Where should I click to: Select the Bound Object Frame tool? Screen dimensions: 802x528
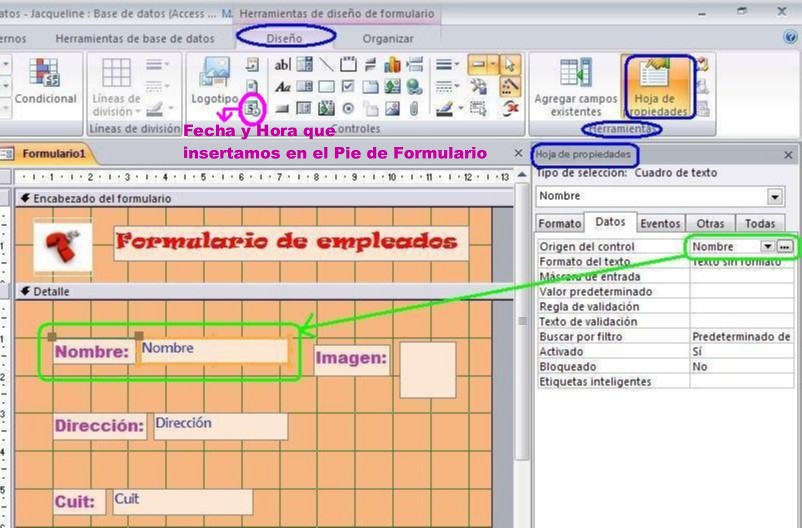pos(326,108)
